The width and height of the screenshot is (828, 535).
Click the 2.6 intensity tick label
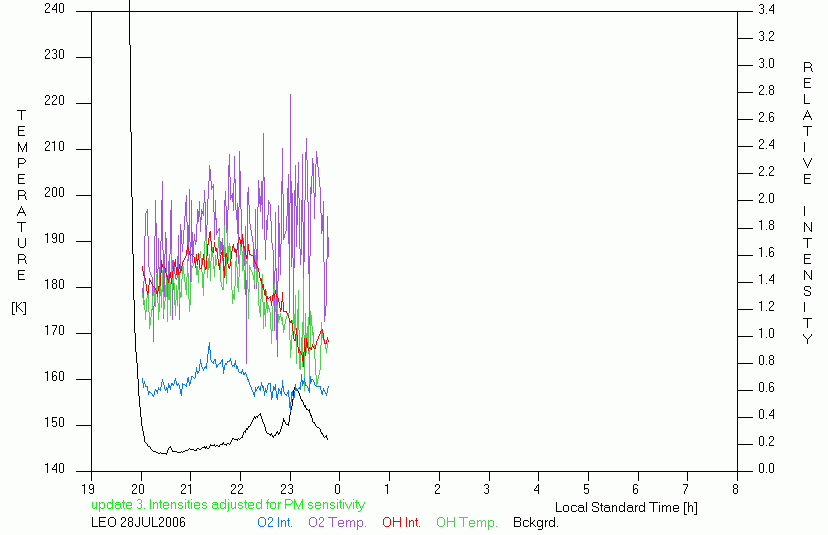(x=766, y=117)
